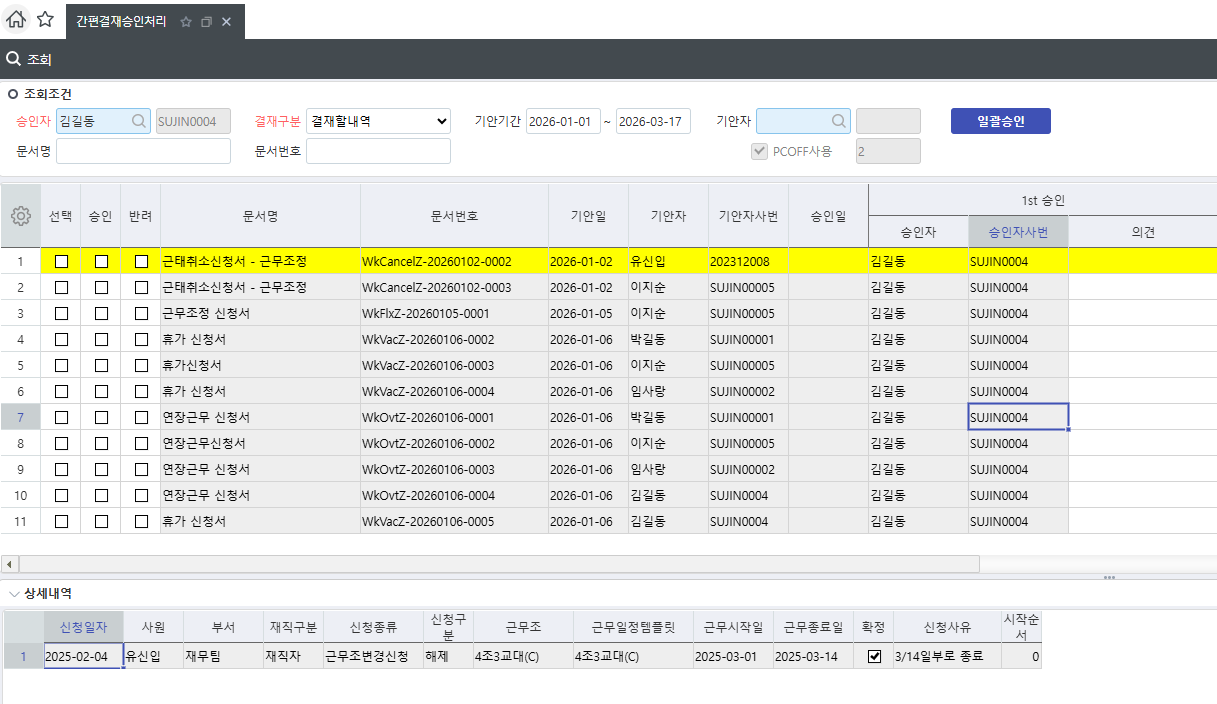Open grid settings gear icon

20,215
